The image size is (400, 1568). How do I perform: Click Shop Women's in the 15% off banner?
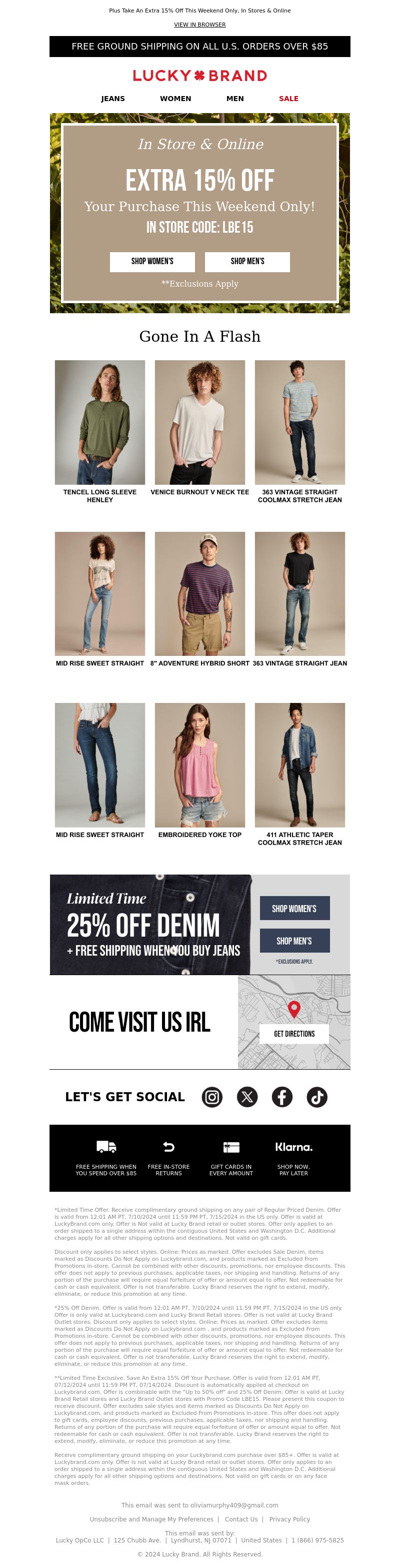pos(152,261)
